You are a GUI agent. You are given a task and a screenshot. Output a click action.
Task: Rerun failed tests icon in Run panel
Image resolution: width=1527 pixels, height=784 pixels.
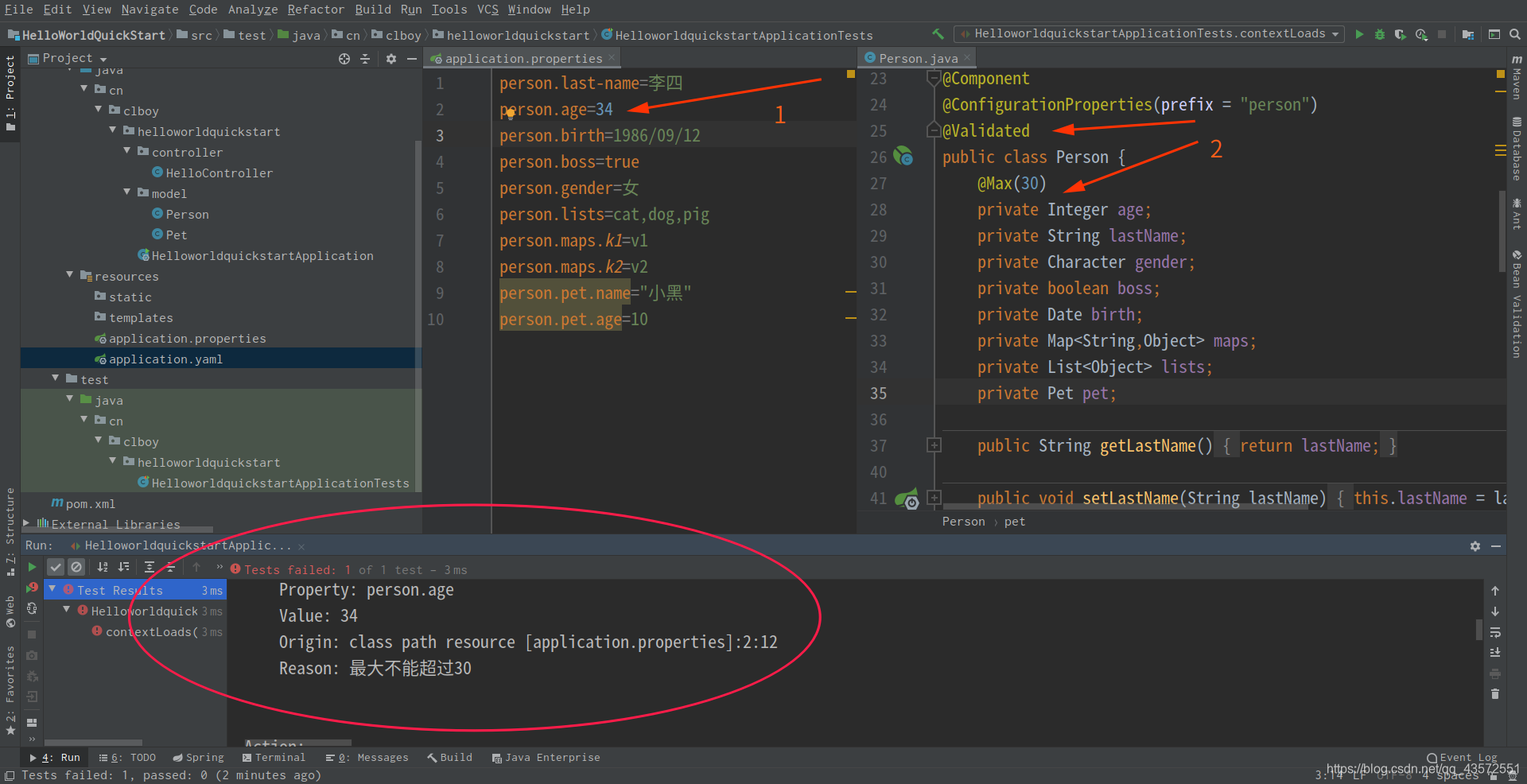[x=32, y=588]
